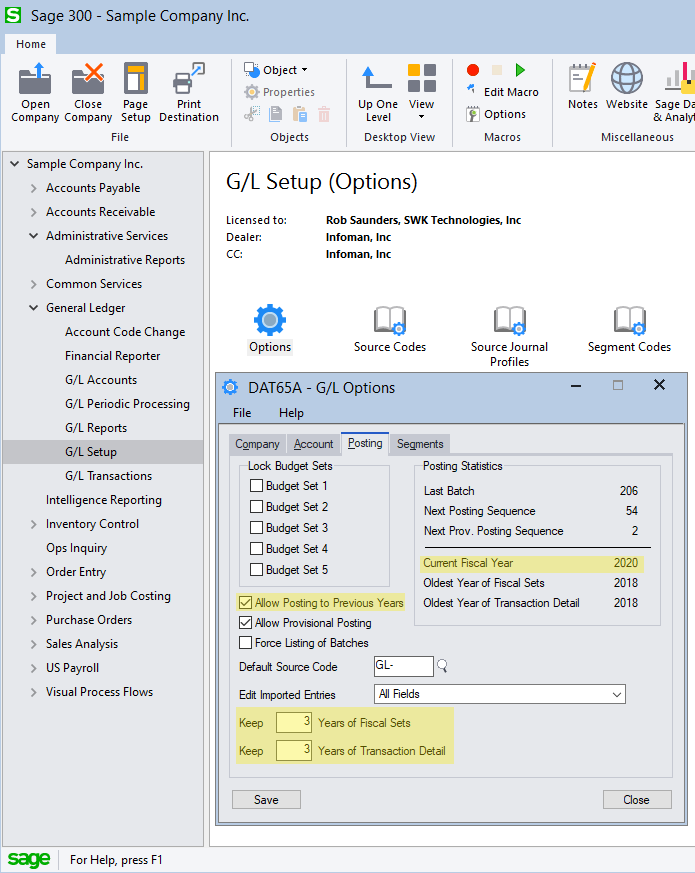The height and width of the screenshot is (873, 695).
Task: Click the copy icon in Objects group
Action: tap(276, 114)
